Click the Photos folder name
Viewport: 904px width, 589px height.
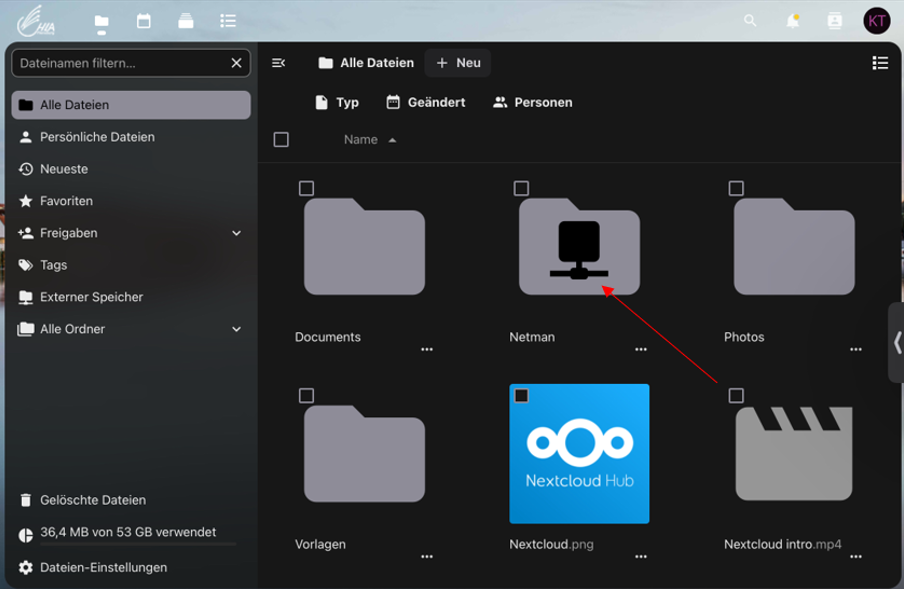pyautogui.click(x=744, y=337)
